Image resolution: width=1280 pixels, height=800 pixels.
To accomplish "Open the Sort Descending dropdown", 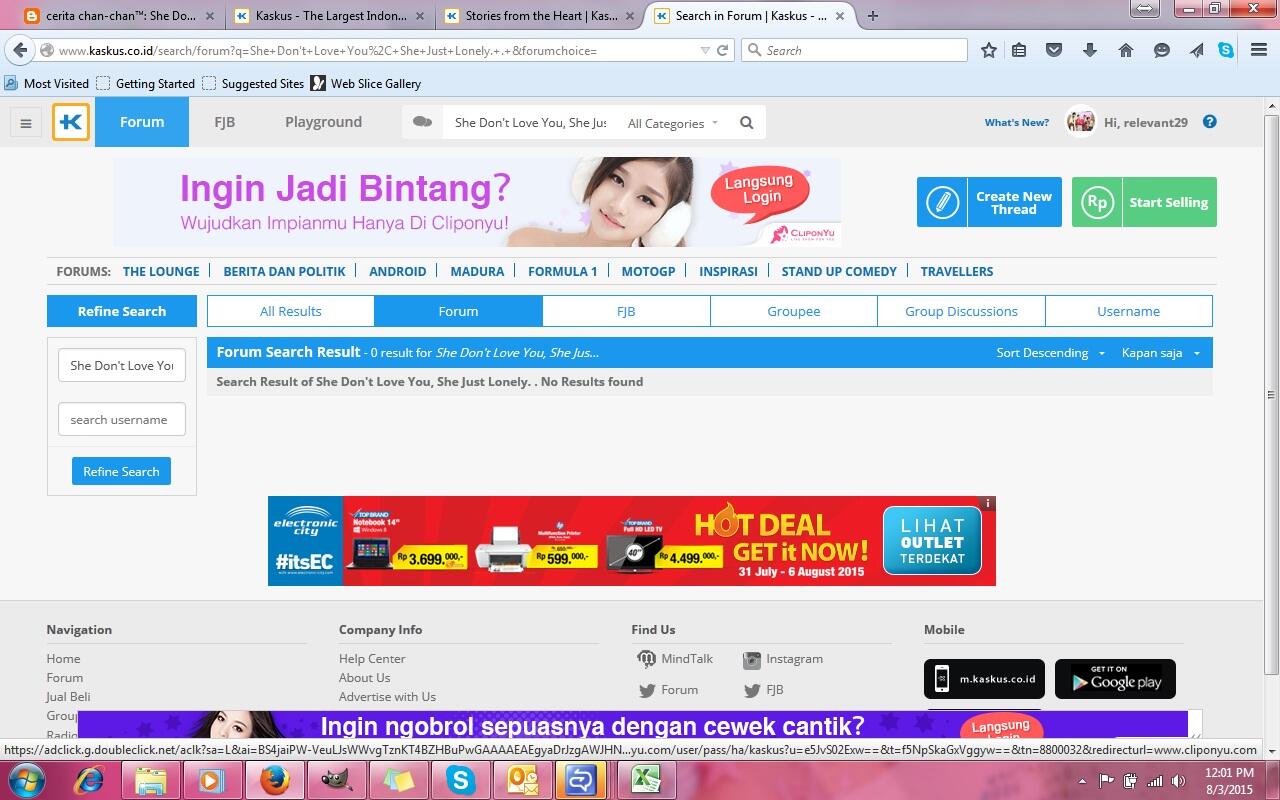I will [x=1050, y=353].
